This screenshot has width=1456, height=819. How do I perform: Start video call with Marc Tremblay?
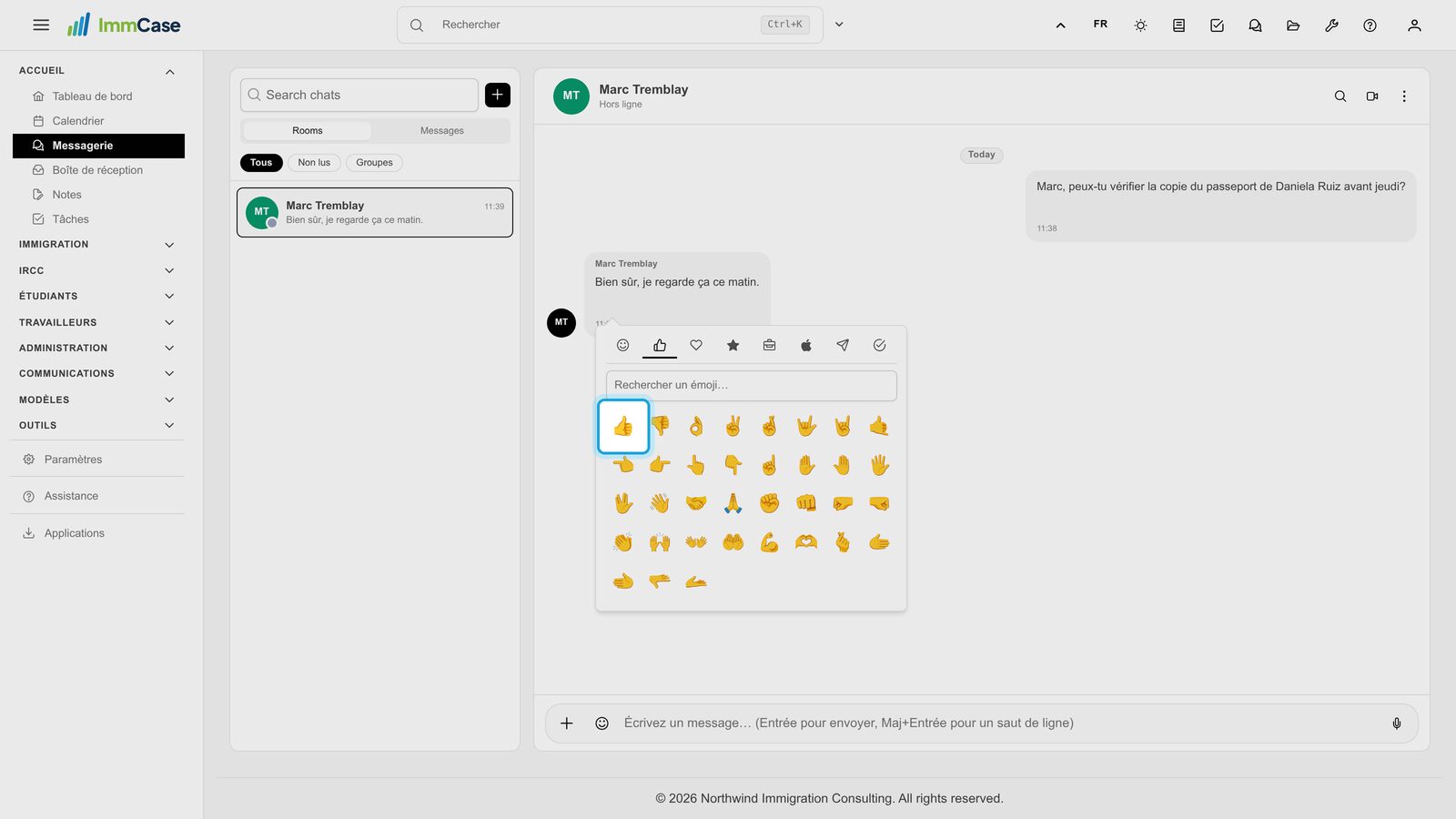pyautogui.click(x=1372, y=96)
